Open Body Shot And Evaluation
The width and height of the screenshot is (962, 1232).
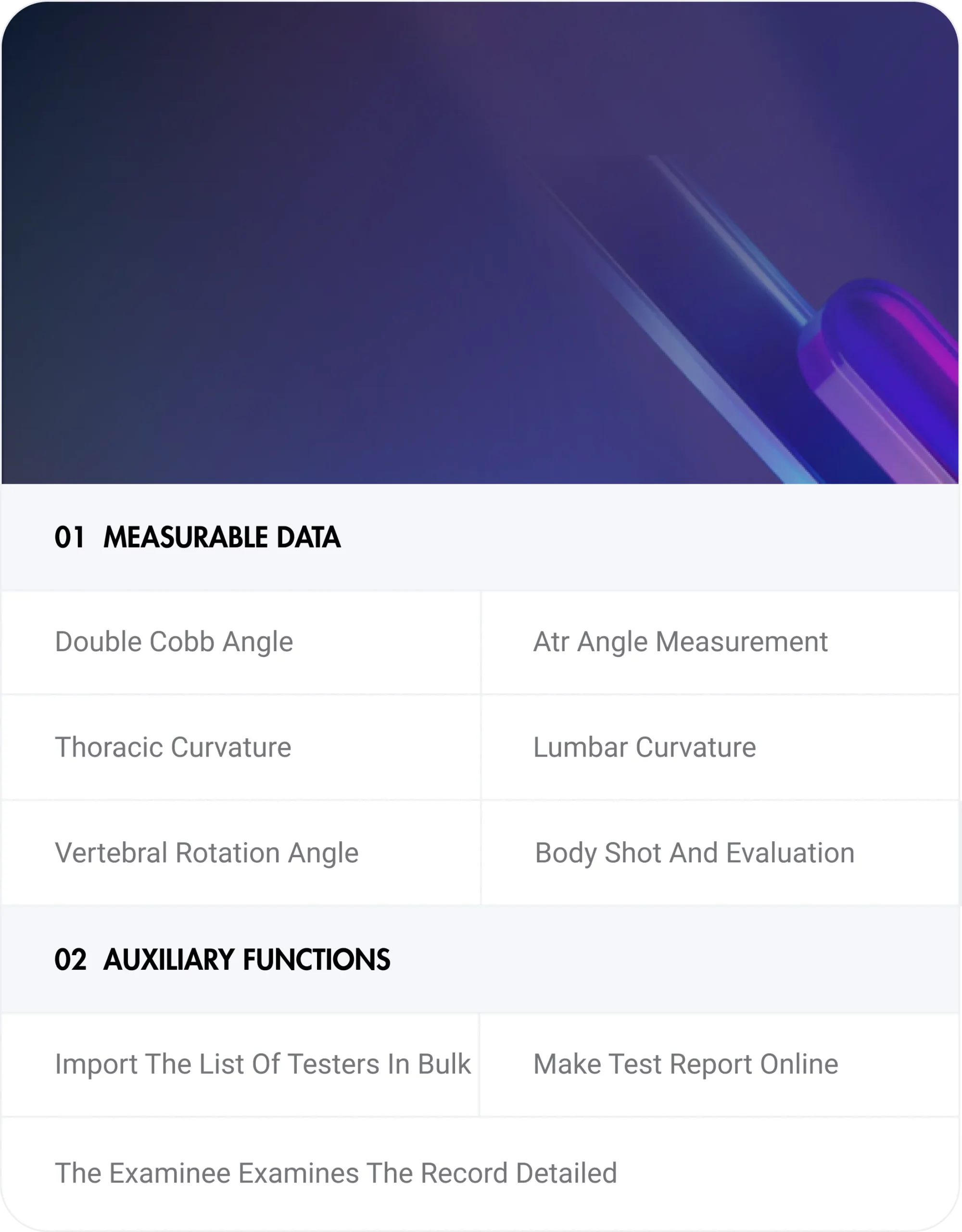point(694,853)
